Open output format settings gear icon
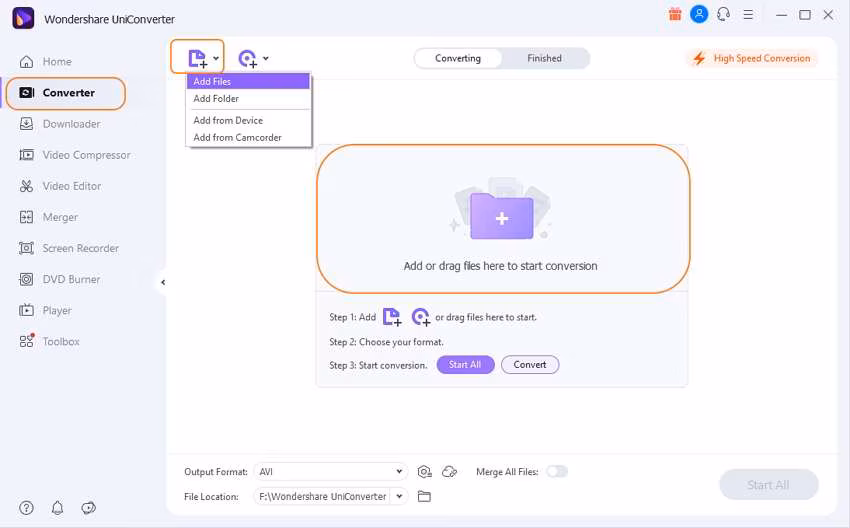 [424, 472]
